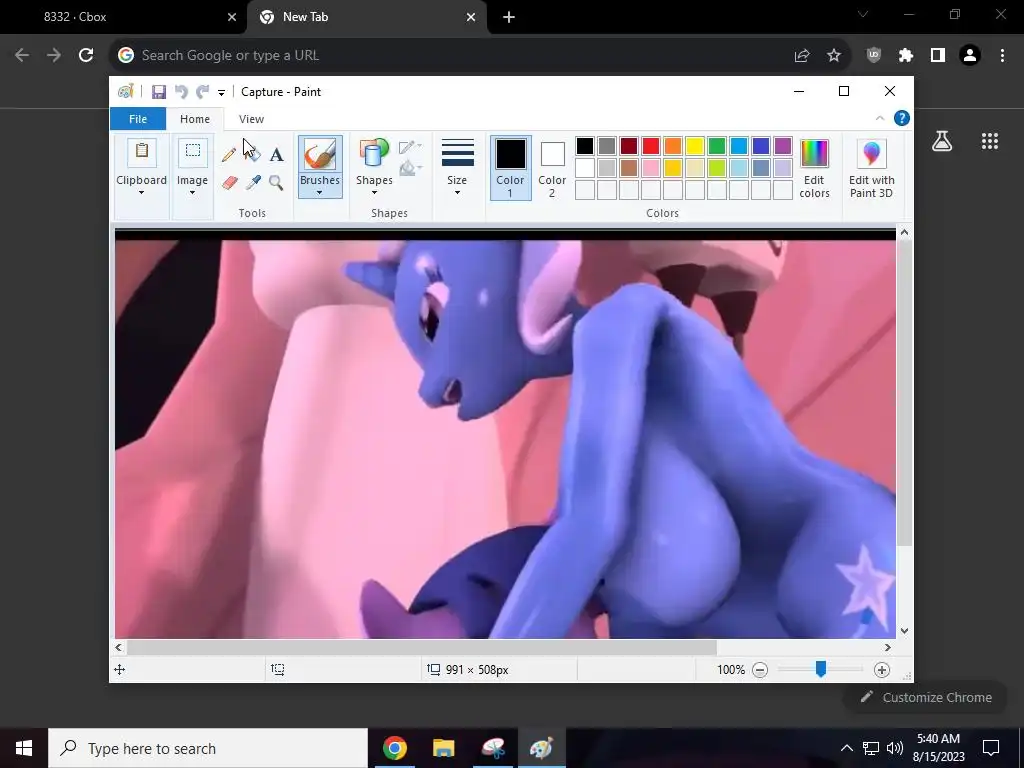Click the Select rectangle Image icon
Image resolution: width=1024 pixels, height=768 pixels.
point(193,152)
